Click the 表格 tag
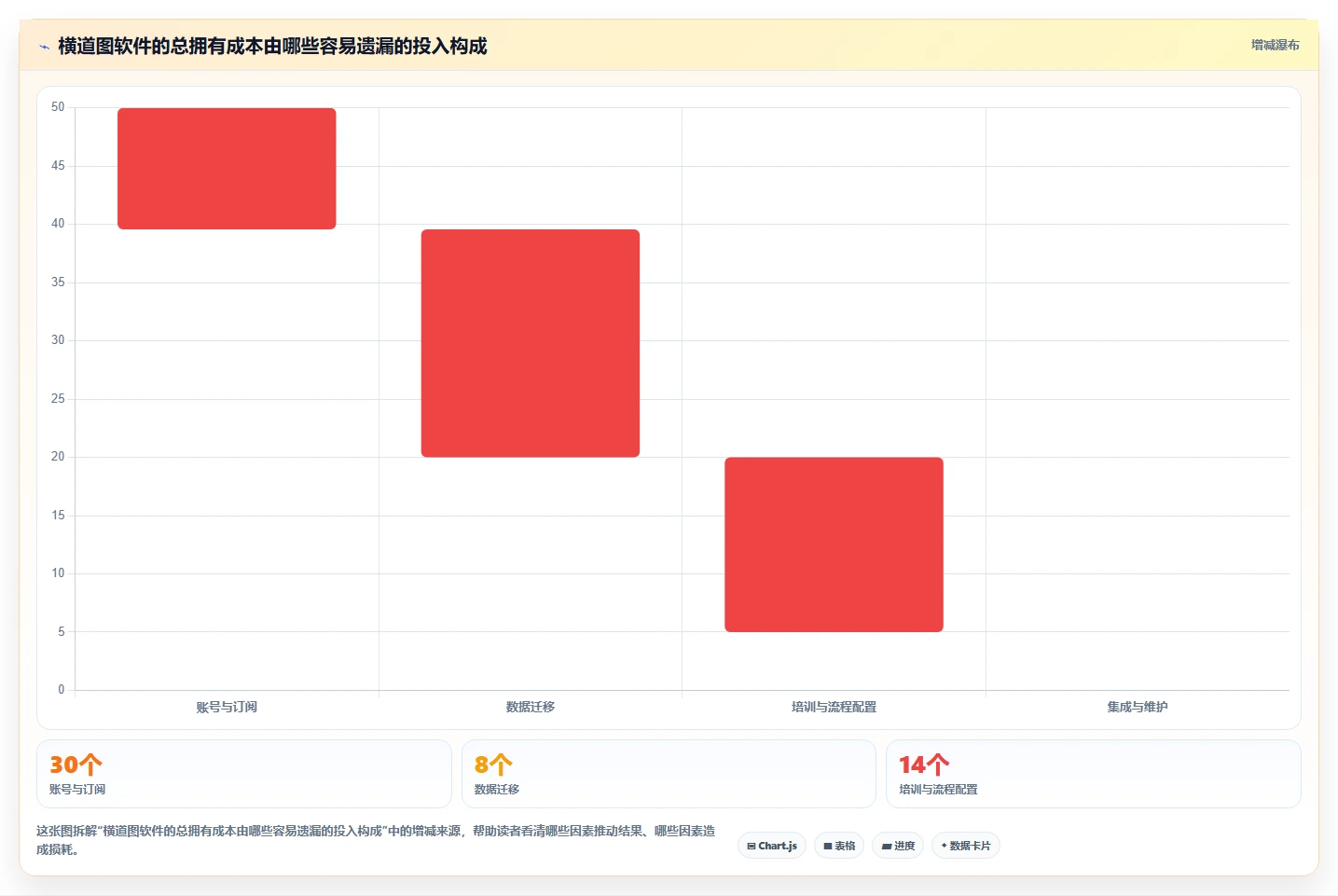1338x896 pixels. [839, 846]
